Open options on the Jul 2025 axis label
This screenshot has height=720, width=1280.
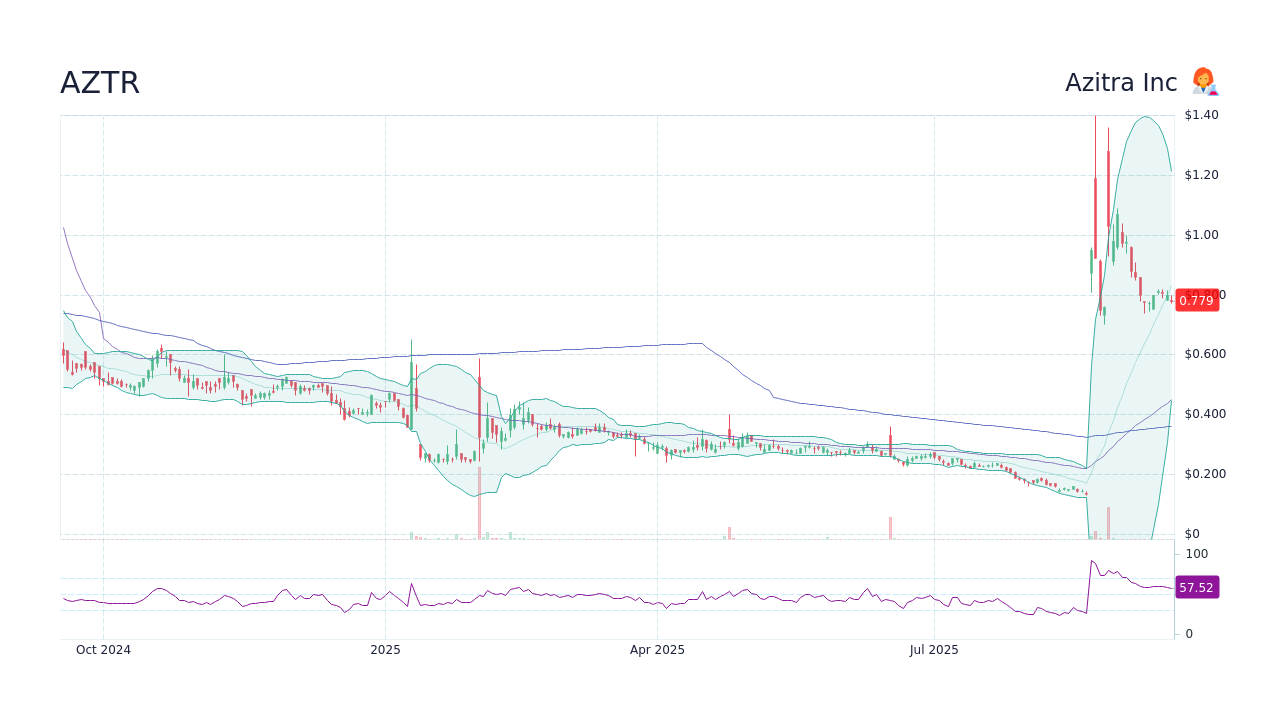click(x=935, y=649)
